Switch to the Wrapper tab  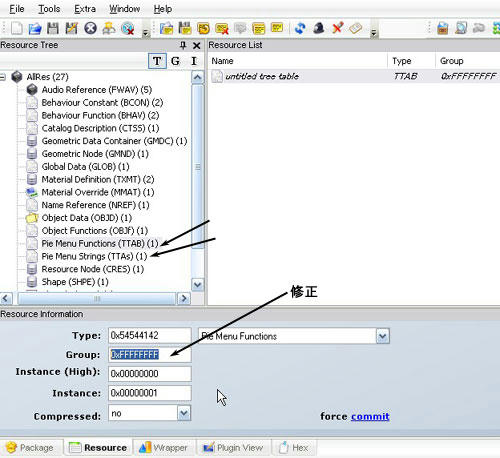pos(164,448)
